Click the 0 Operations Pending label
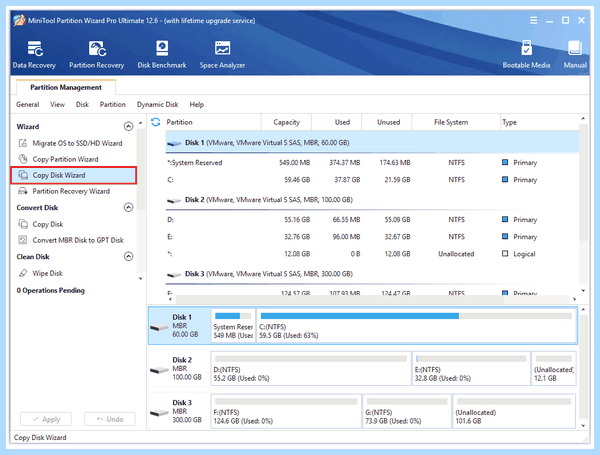Screen dimensions: 600x455 51,290
